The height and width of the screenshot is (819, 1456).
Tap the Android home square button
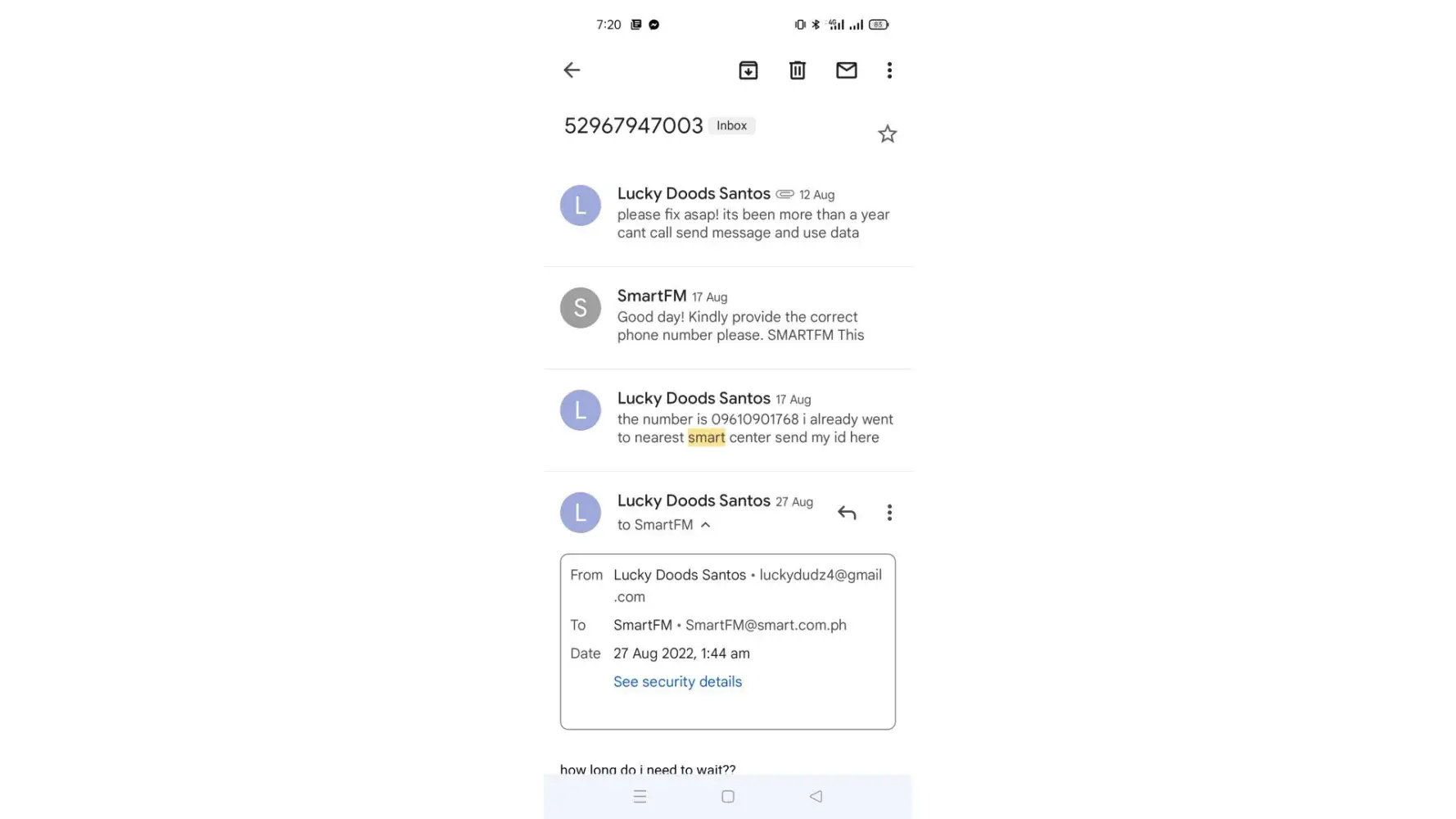pyautogui.click(x=727, y=796)
